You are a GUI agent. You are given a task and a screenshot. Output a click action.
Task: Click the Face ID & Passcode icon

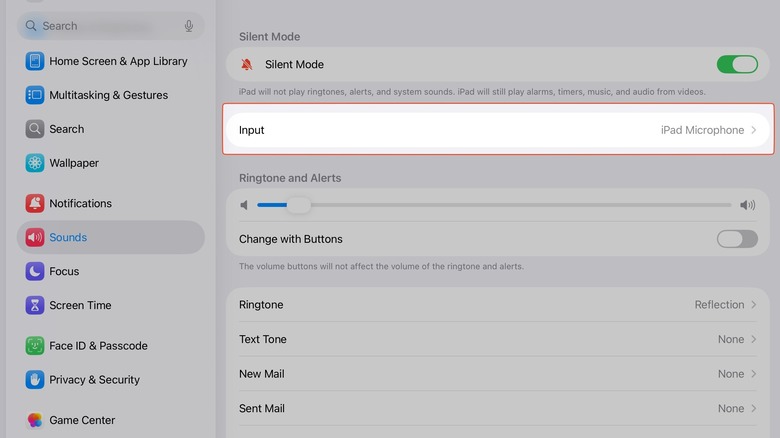pyautogui.click(x=35, y=346)
